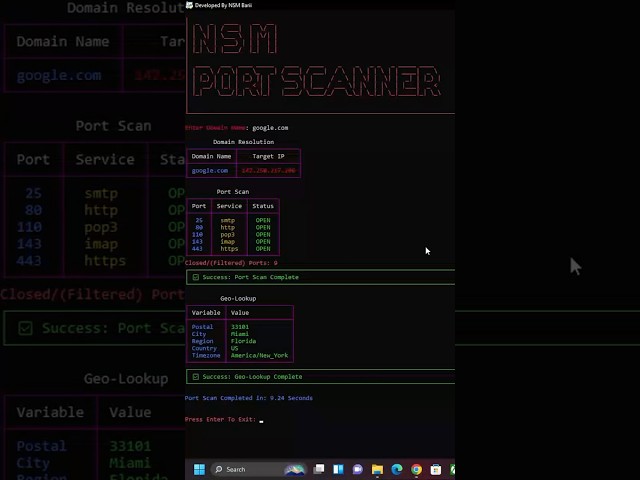
Task: Select country value 'US'
Action: (x=234, y=348)
